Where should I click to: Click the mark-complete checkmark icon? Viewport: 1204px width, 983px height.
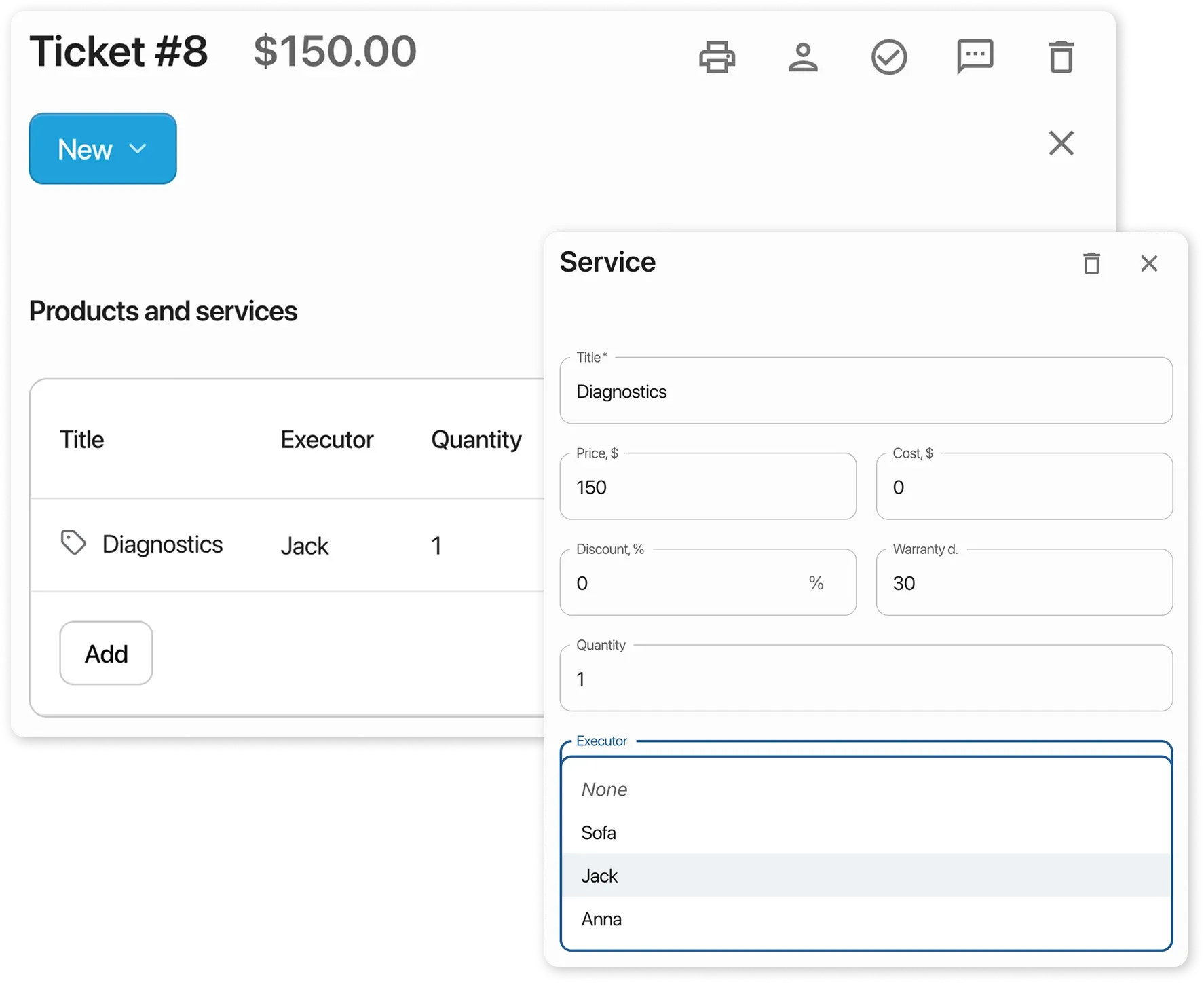pyautogui.click(x=890, y=56)
